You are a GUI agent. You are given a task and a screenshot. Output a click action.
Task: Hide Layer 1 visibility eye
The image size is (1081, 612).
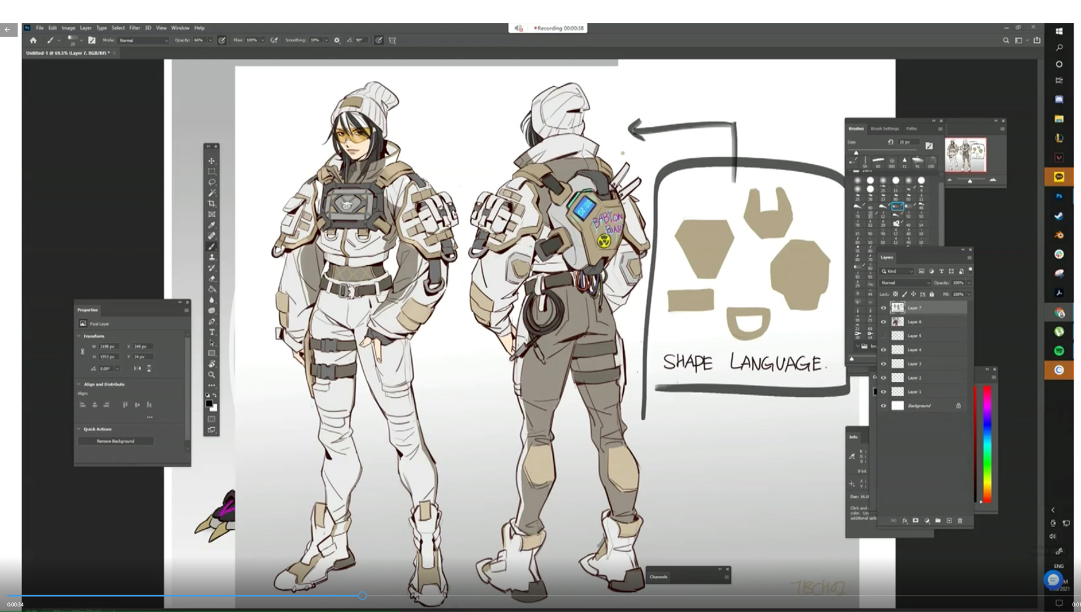[884, 391]
